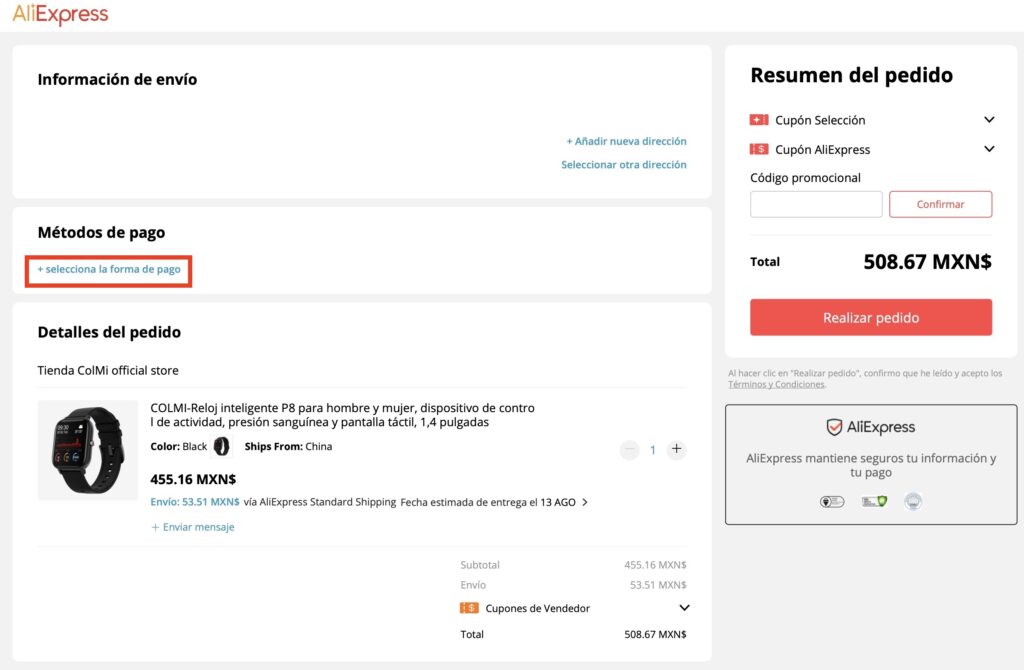
Task: Click Enviar mensaje link
Action: coord(193,527)
